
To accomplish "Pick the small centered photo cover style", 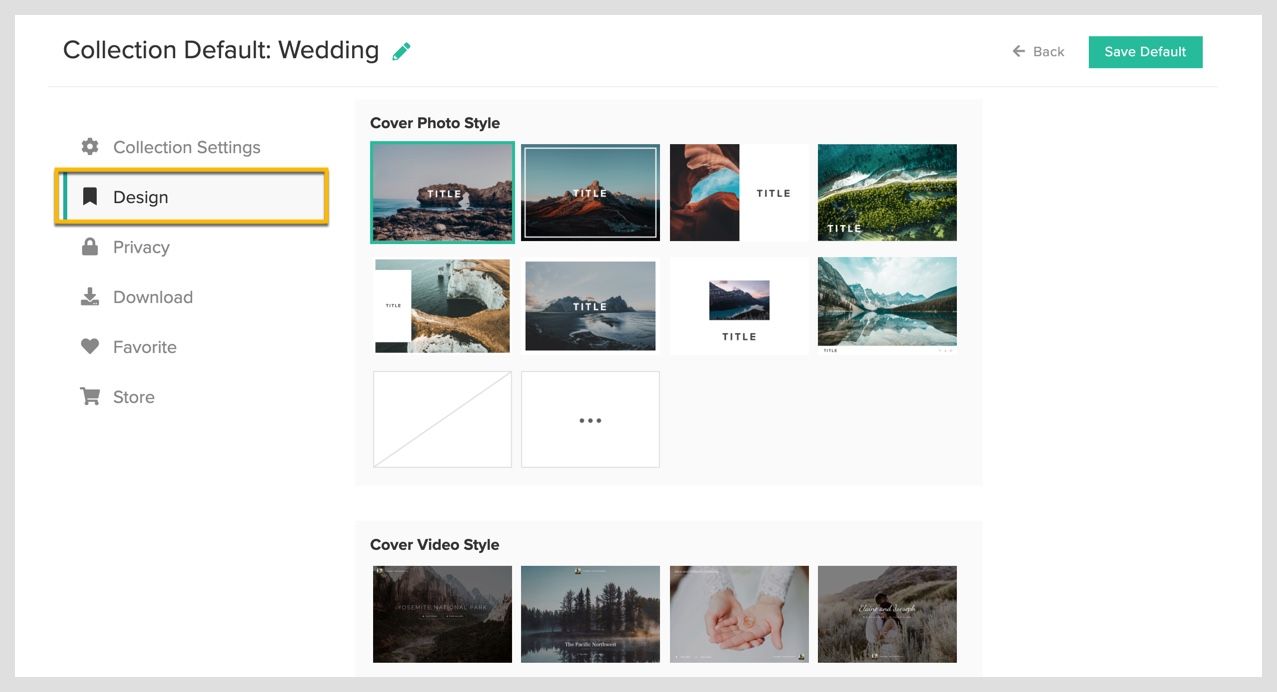I will pos(739,306).
